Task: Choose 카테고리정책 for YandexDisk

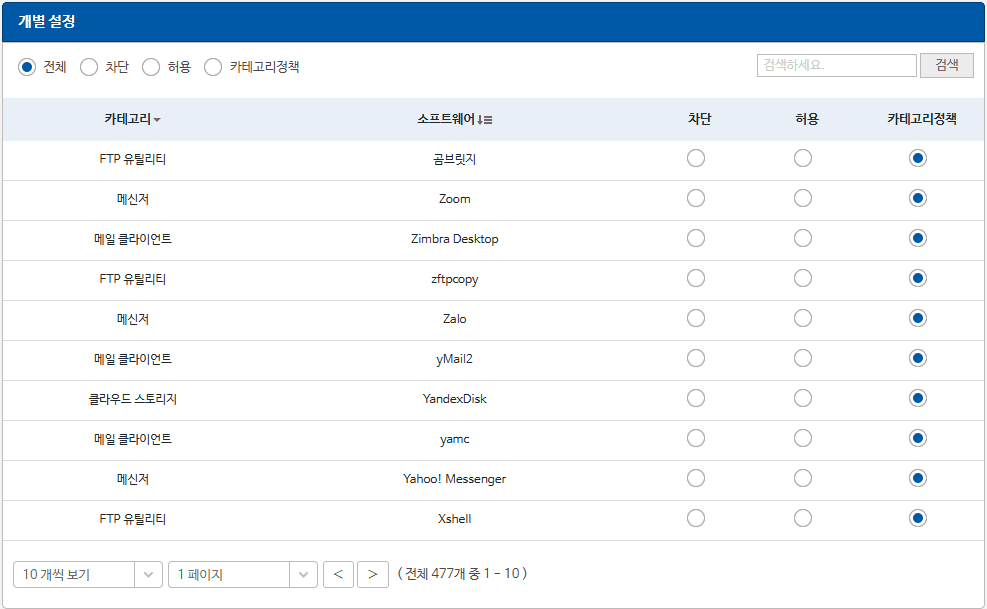Action: coord(918,398)
